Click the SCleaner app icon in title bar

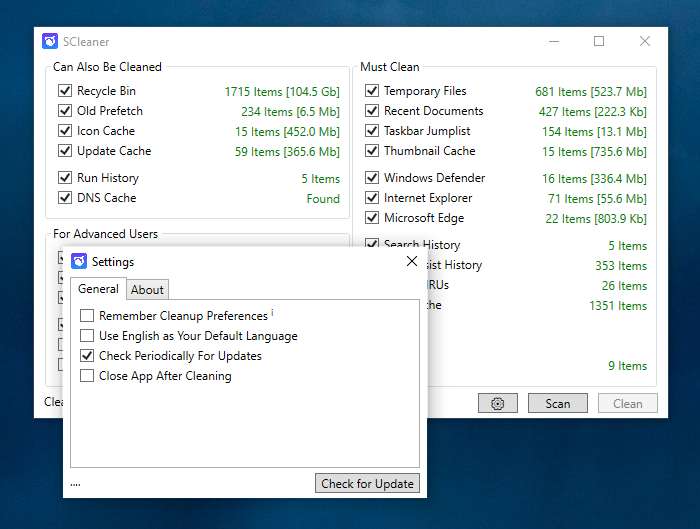(50, 41)
